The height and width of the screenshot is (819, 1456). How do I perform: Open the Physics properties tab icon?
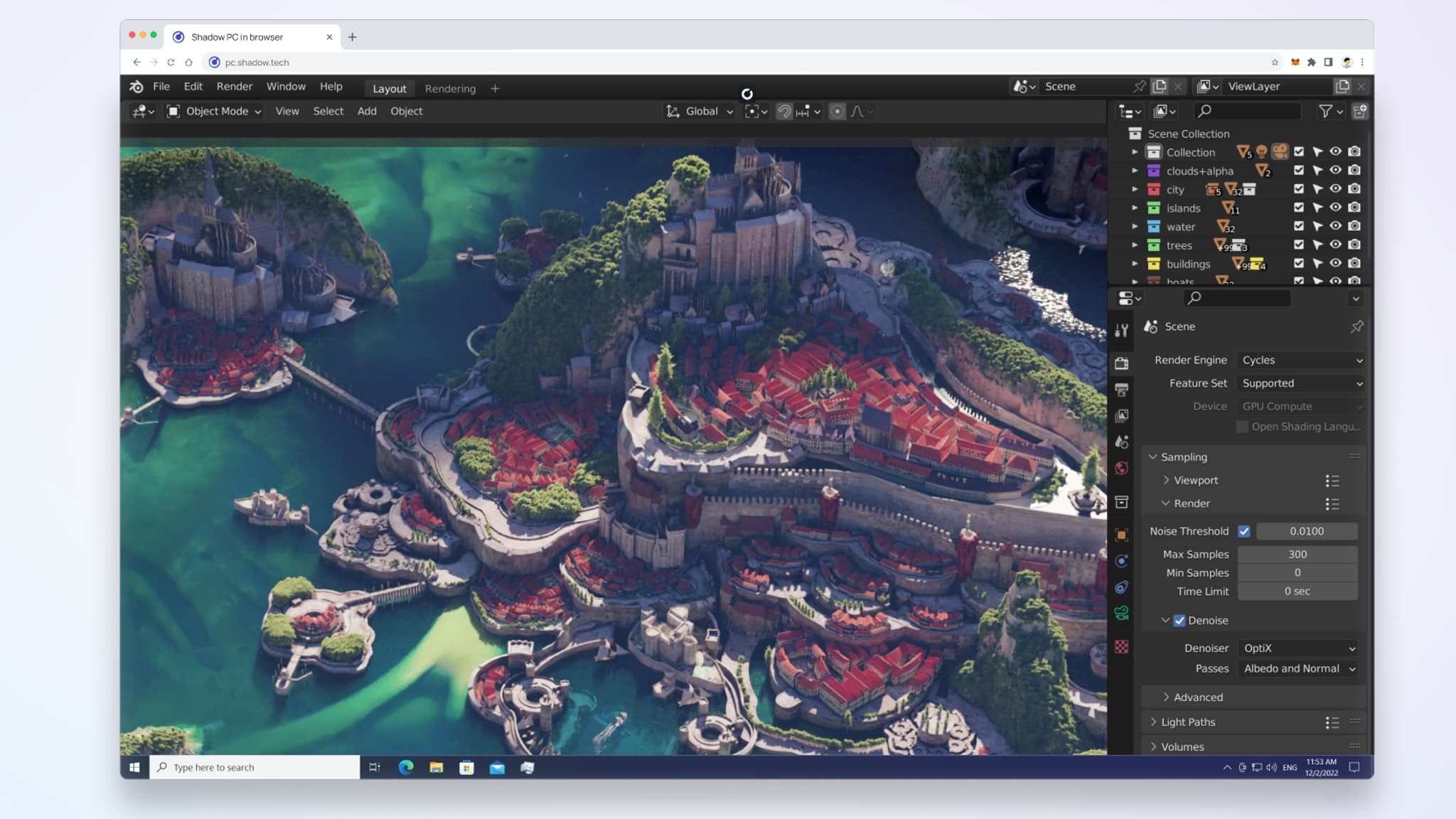point(1122,561)
